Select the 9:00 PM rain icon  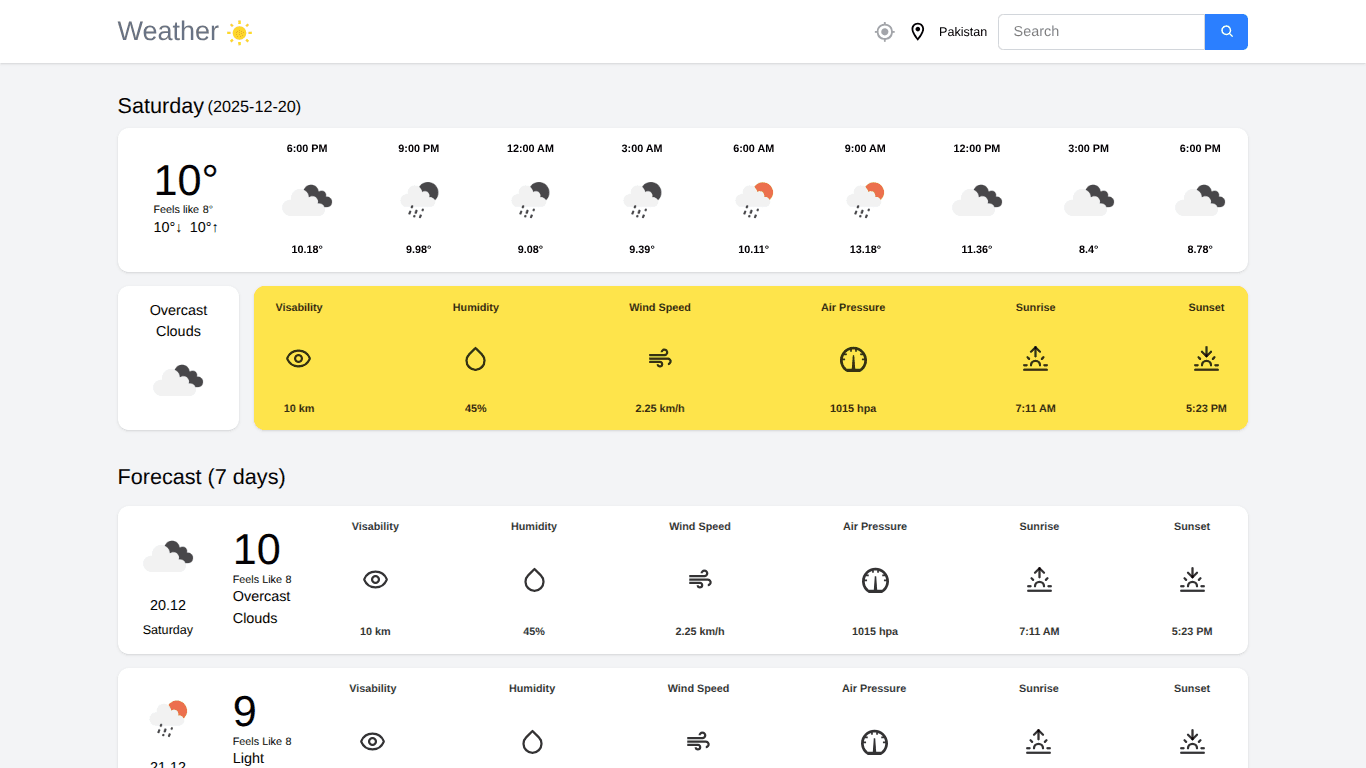[419, 200]
